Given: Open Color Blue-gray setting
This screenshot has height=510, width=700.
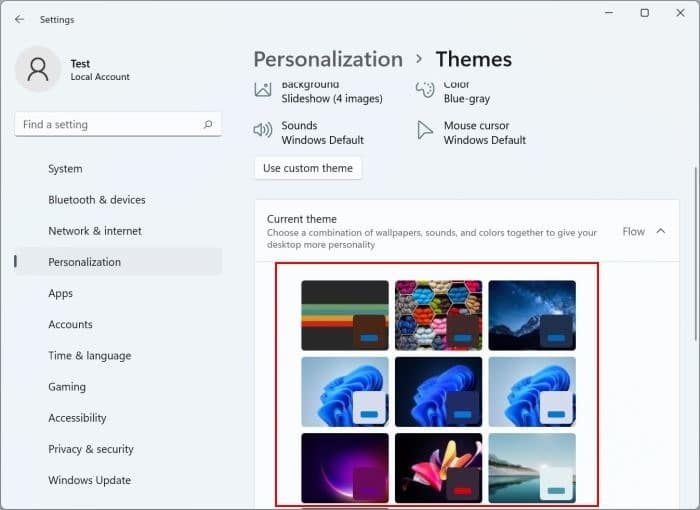Looking at the screenshot, I should (453, 91).
